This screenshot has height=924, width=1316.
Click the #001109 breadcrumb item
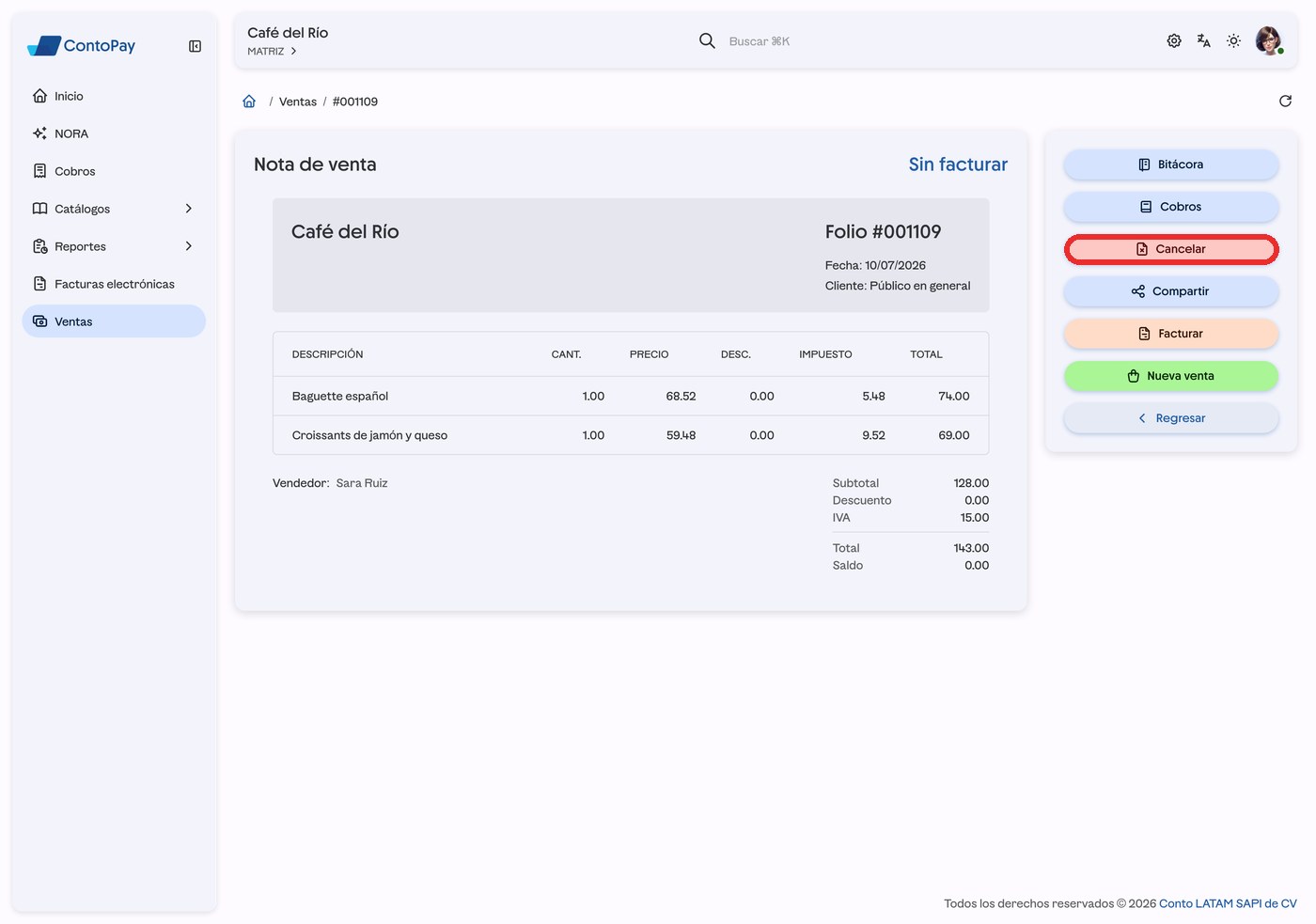(x=355, y=102)
